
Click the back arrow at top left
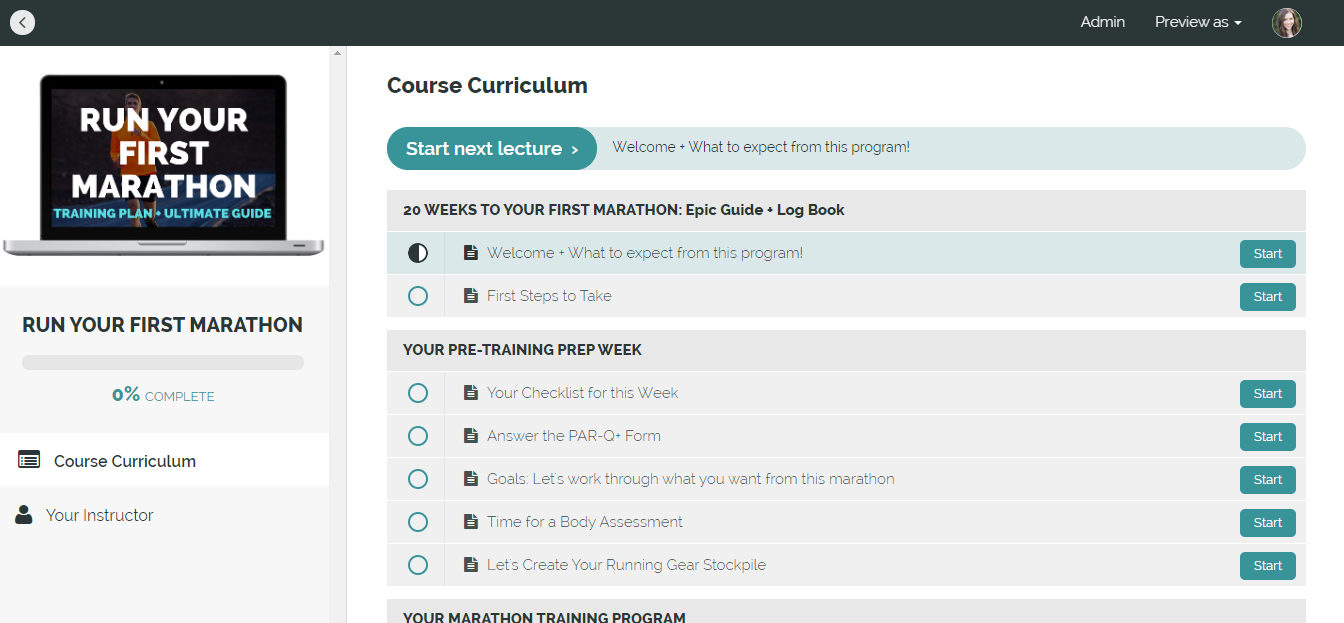22,22
